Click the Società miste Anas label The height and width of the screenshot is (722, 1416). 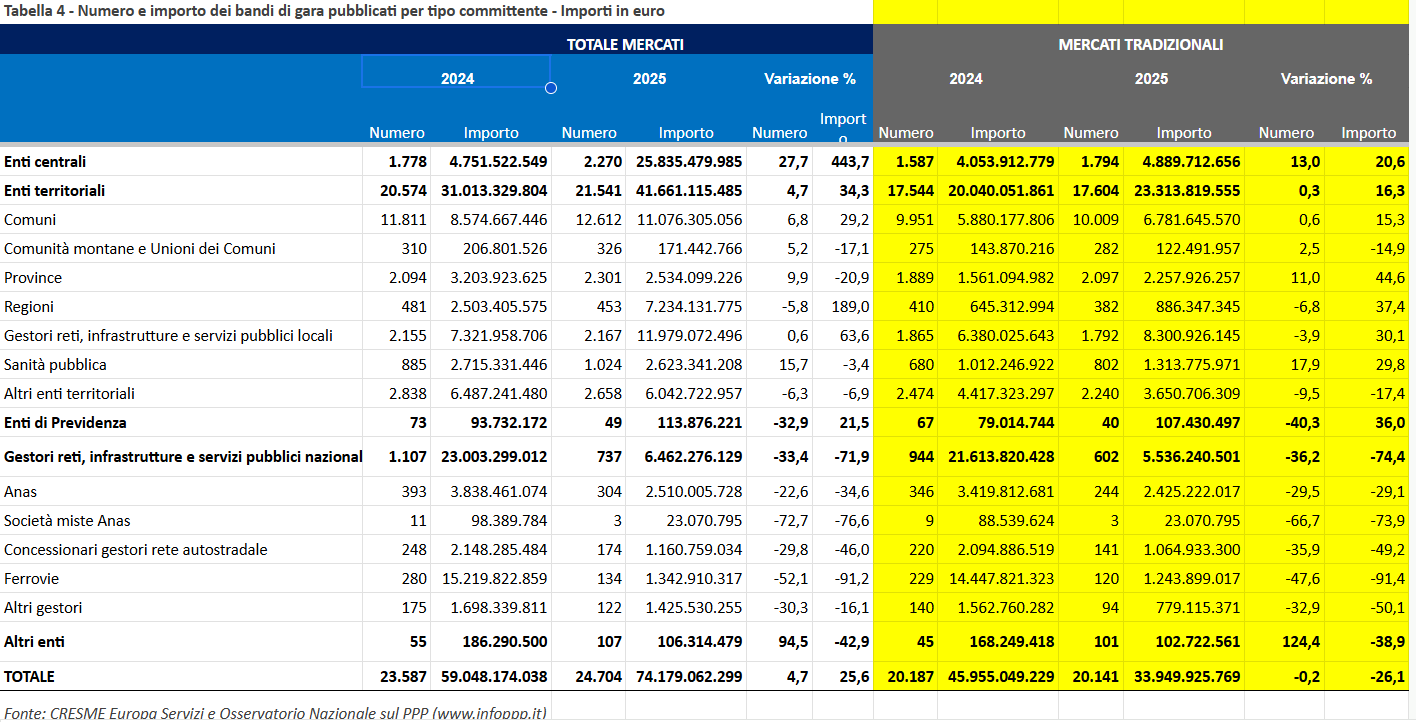point(67,521)
